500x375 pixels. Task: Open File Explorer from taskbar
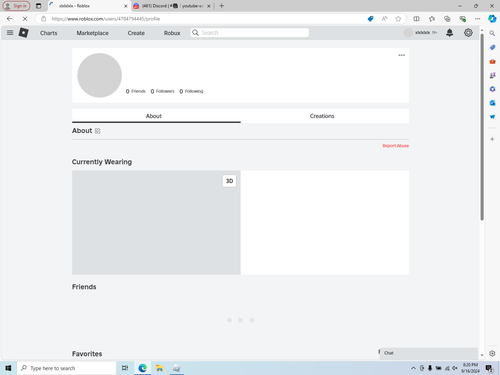coord(159,368)
